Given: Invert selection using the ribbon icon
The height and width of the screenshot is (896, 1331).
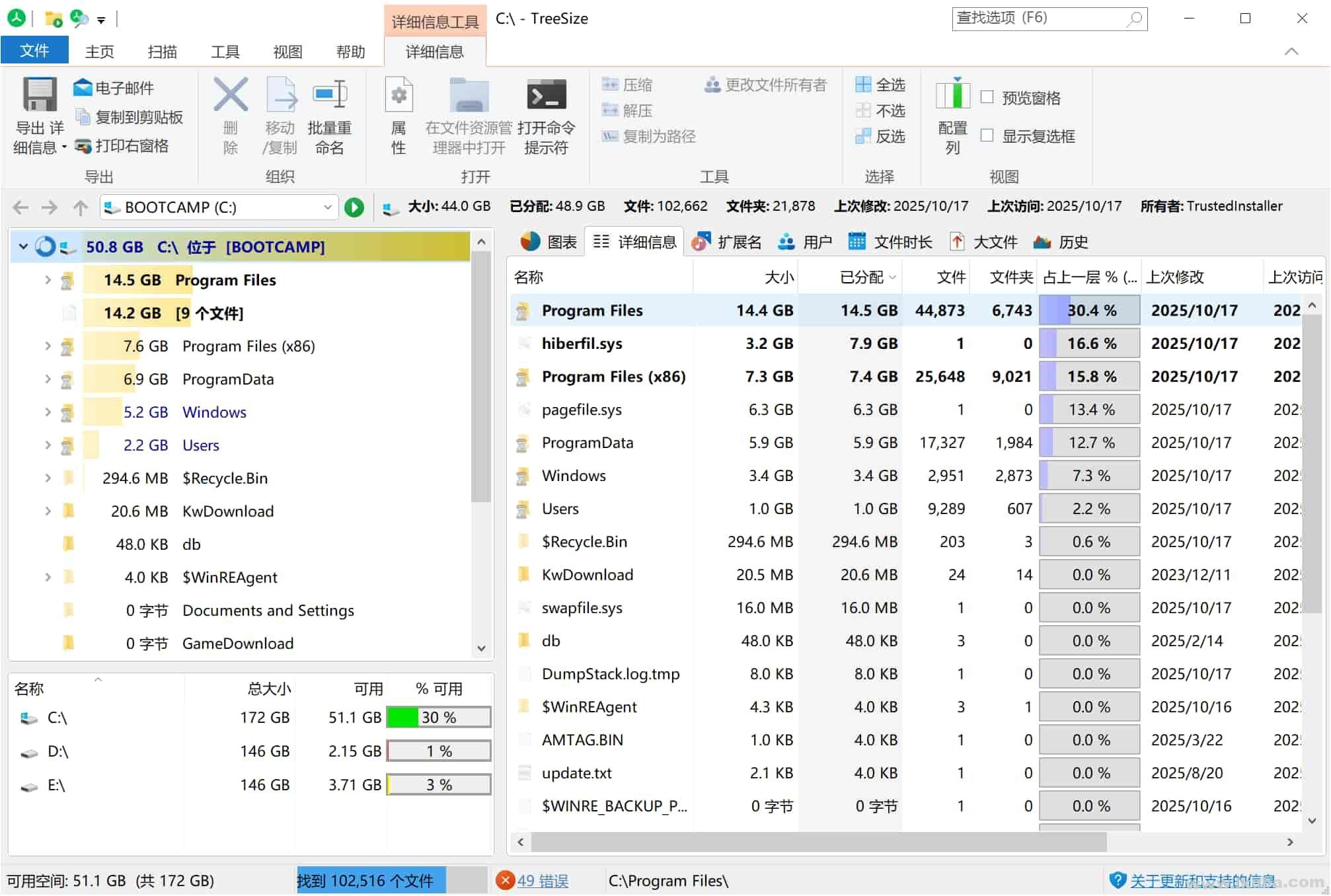Looking at the screenshot, I should (x=879, y=137).
